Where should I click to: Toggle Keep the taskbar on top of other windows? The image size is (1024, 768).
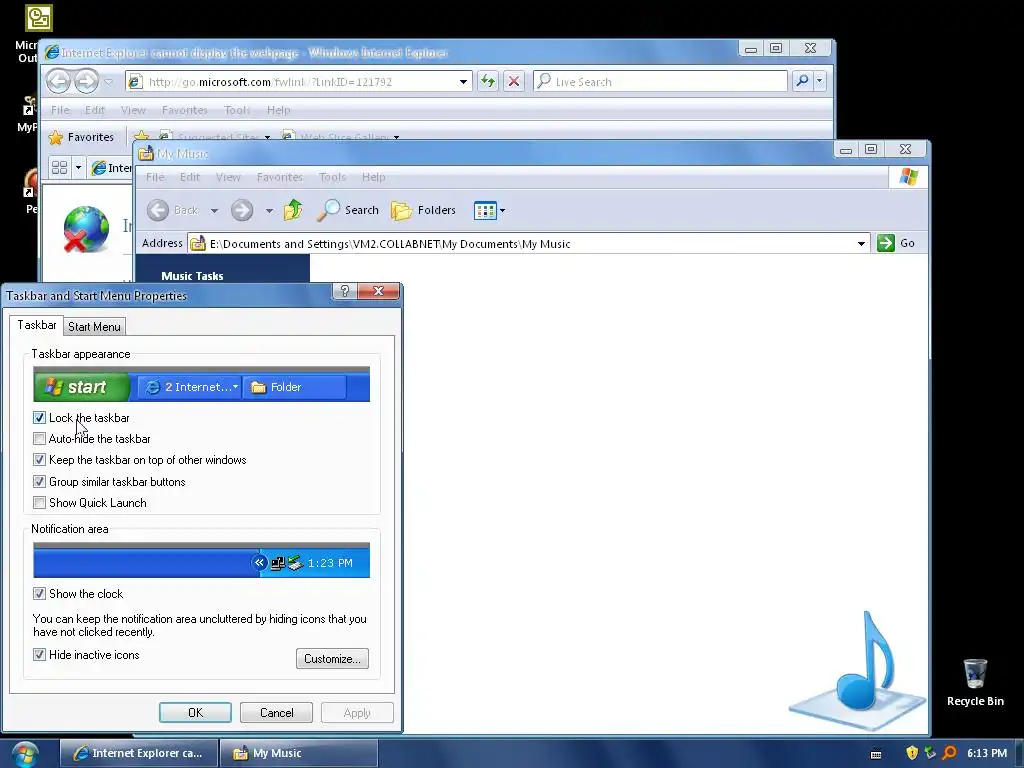[x=39, y=460]
